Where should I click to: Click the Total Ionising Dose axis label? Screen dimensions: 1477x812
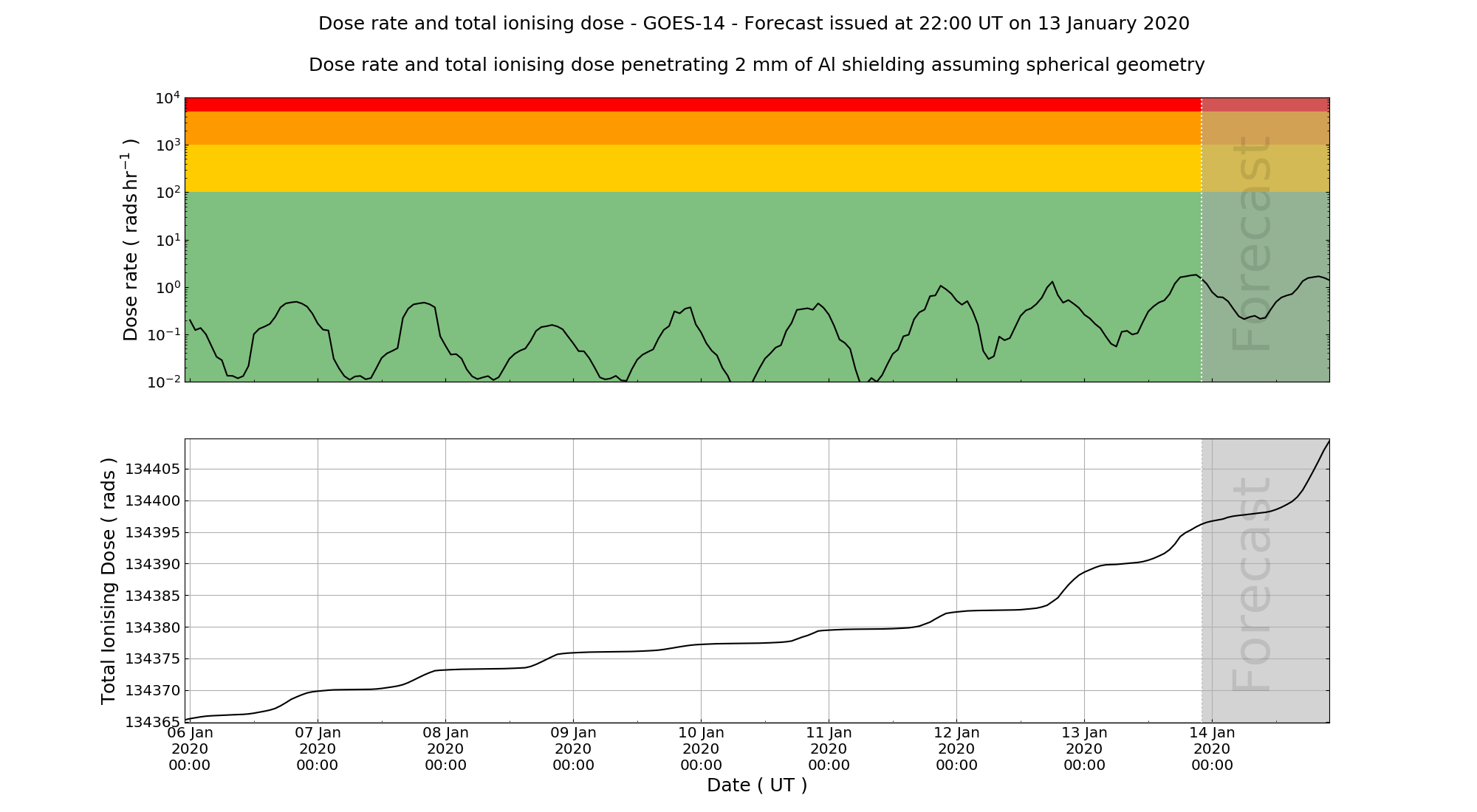click(x=109, y=581)
